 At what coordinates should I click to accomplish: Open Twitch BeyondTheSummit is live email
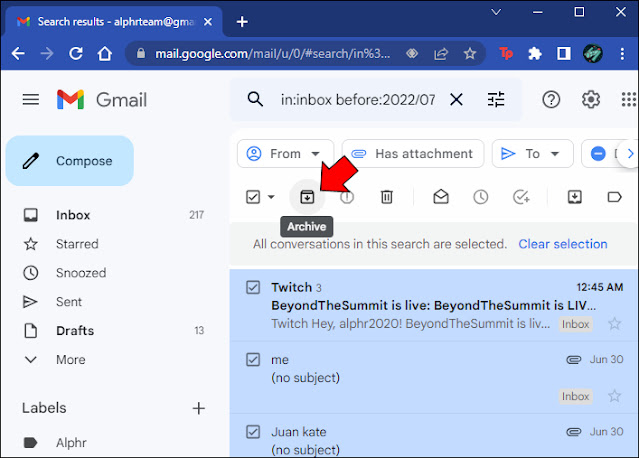(x=434, y=305)
